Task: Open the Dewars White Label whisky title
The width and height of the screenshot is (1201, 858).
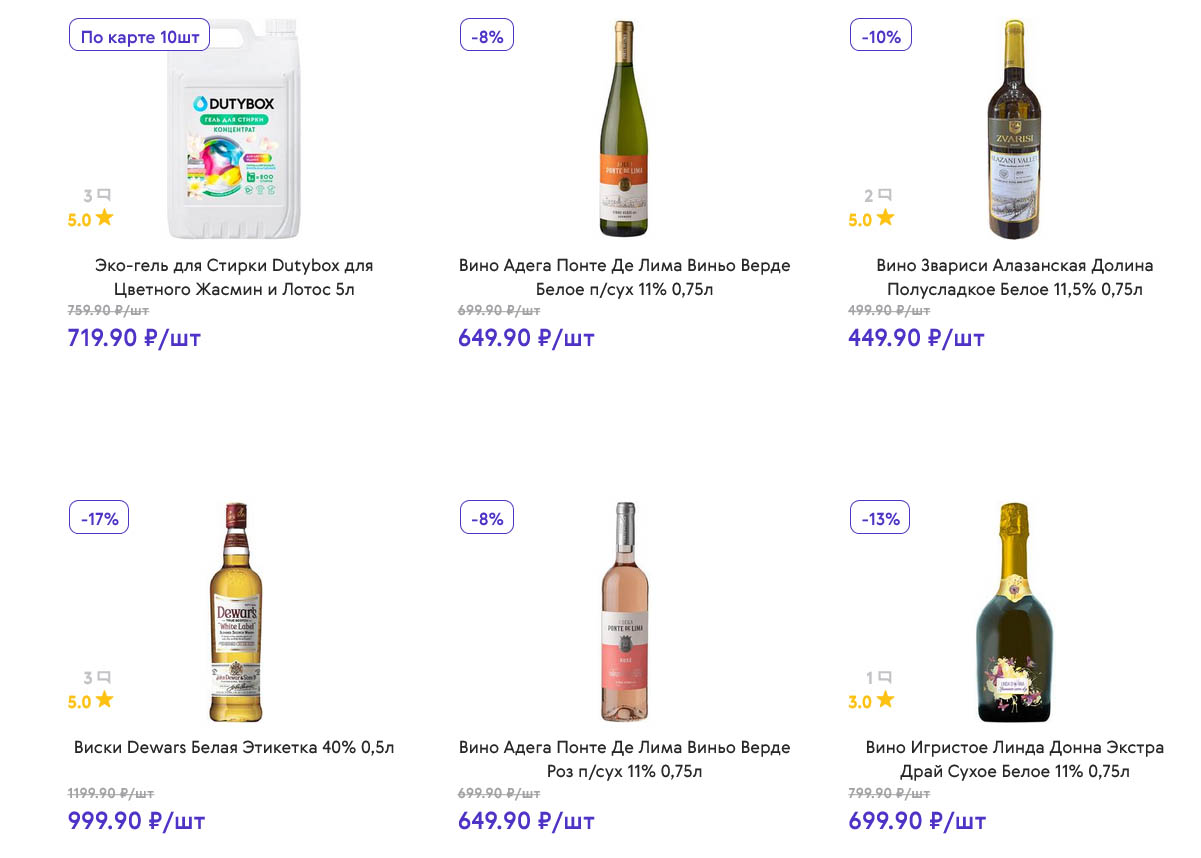Action: pos(234,747)
